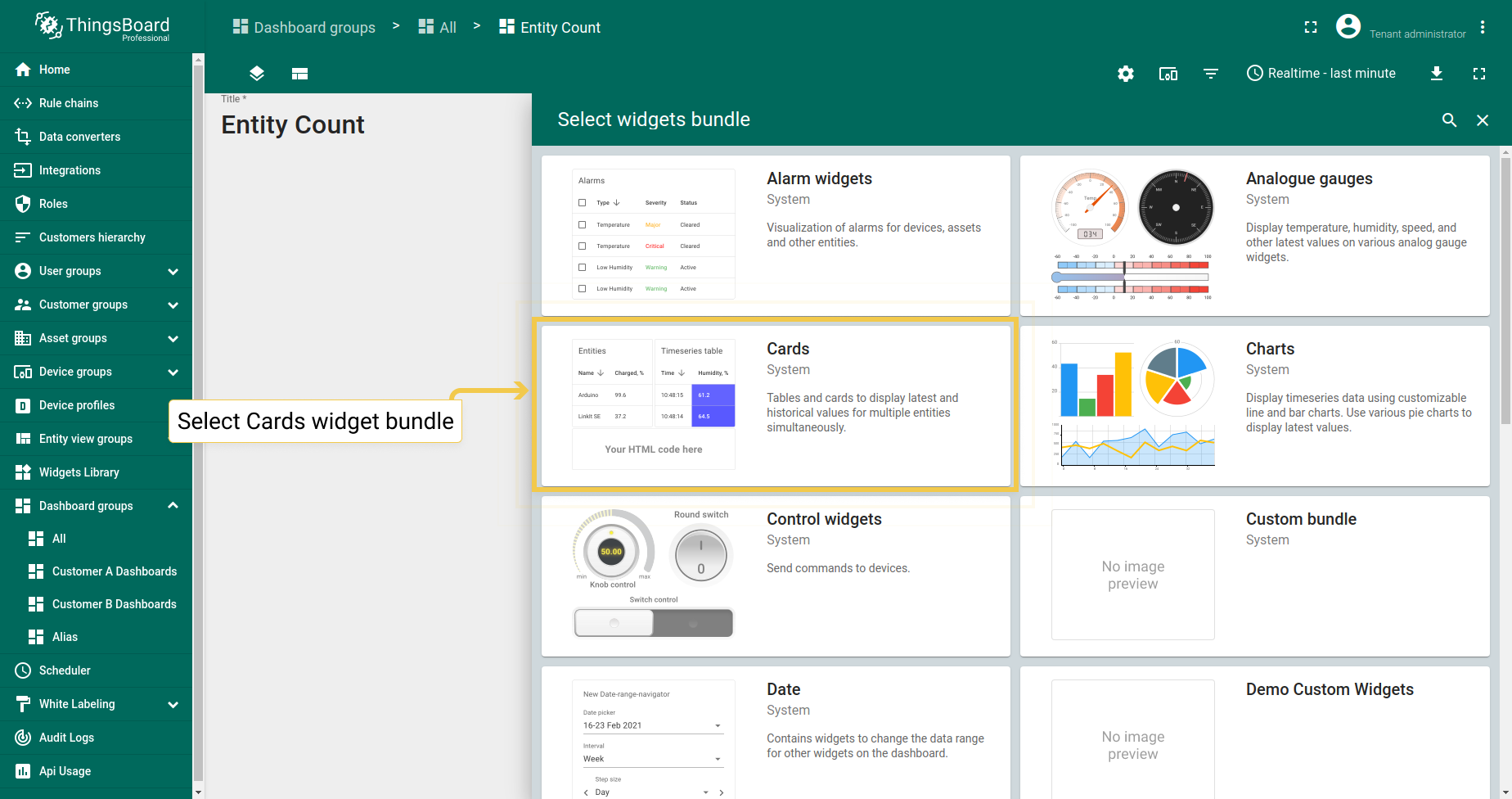Click the ThingsBoard logo

click(x=101, y=26)
